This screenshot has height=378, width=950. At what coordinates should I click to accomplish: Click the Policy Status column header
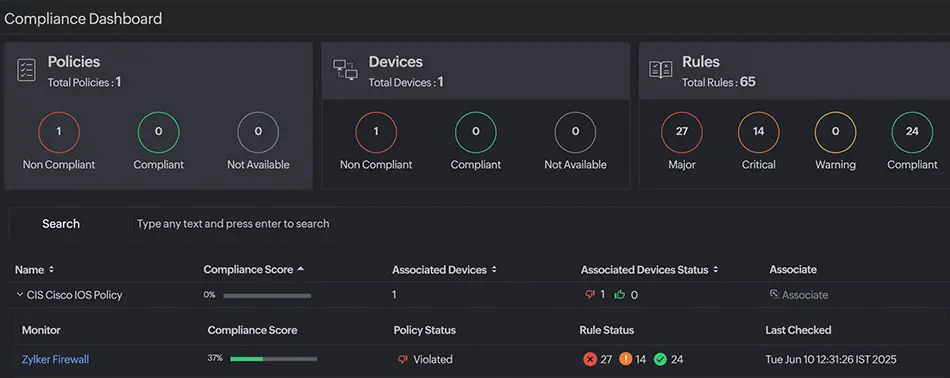point(425,330)
